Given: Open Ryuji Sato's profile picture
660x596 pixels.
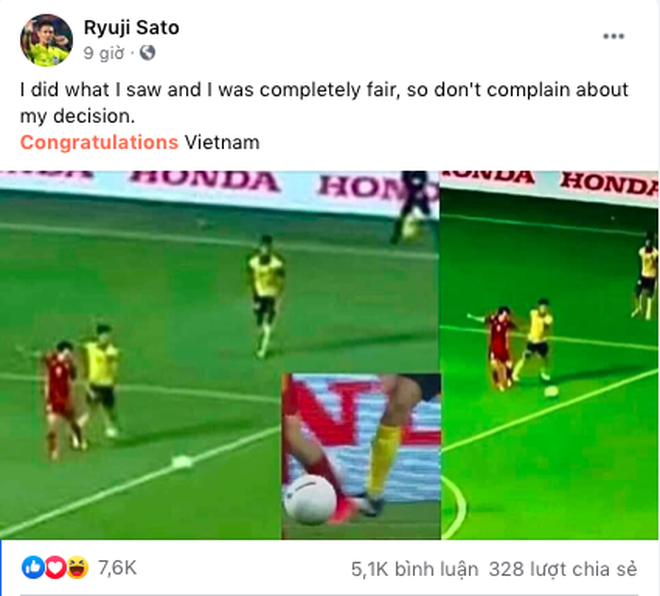Looking at the screenshot, I should (x=46, y=40).
